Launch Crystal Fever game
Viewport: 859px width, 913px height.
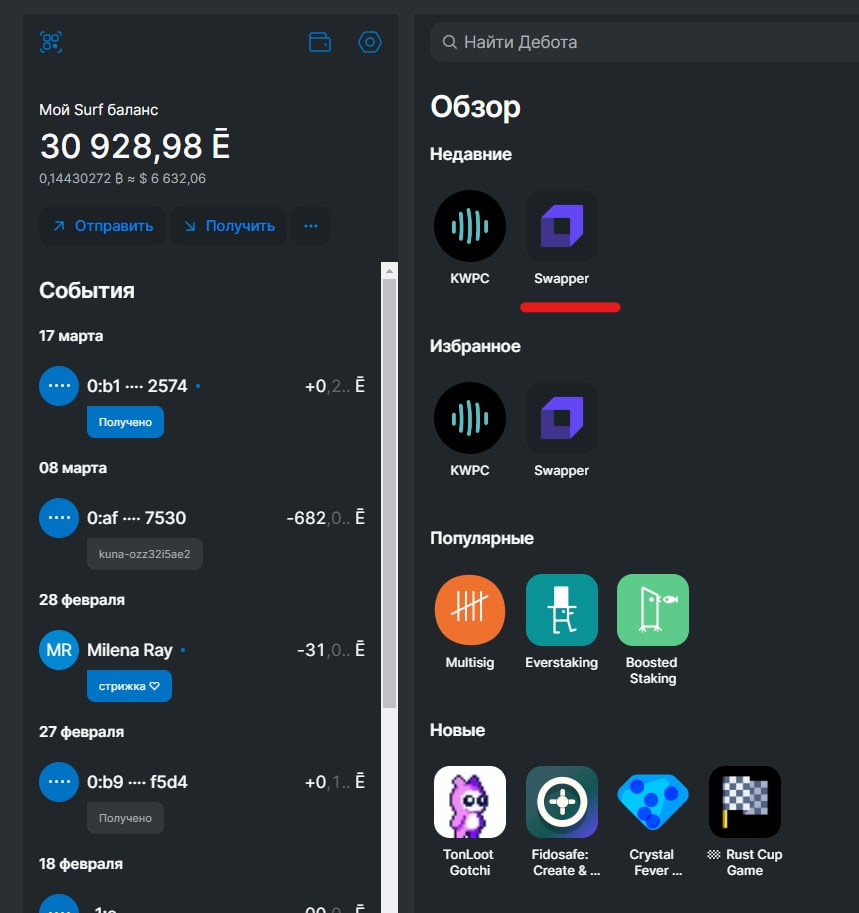click(652, 802)
